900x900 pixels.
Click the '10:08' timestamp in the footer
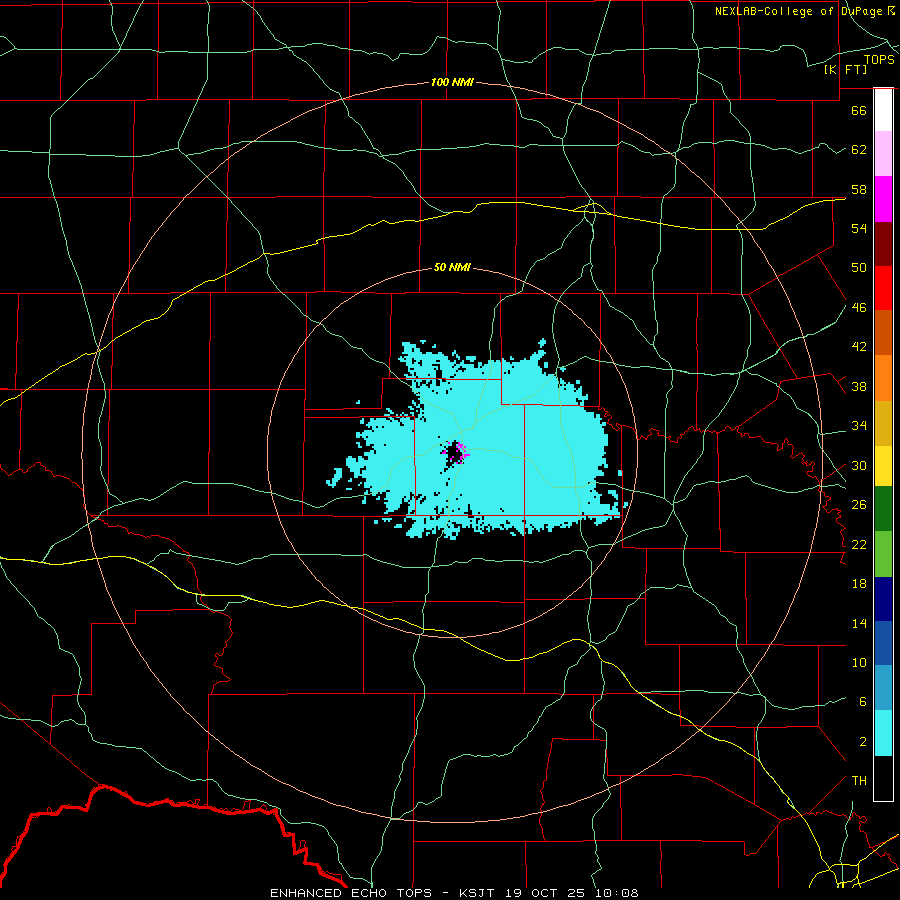pyautogui.click(x=616, y=893)
